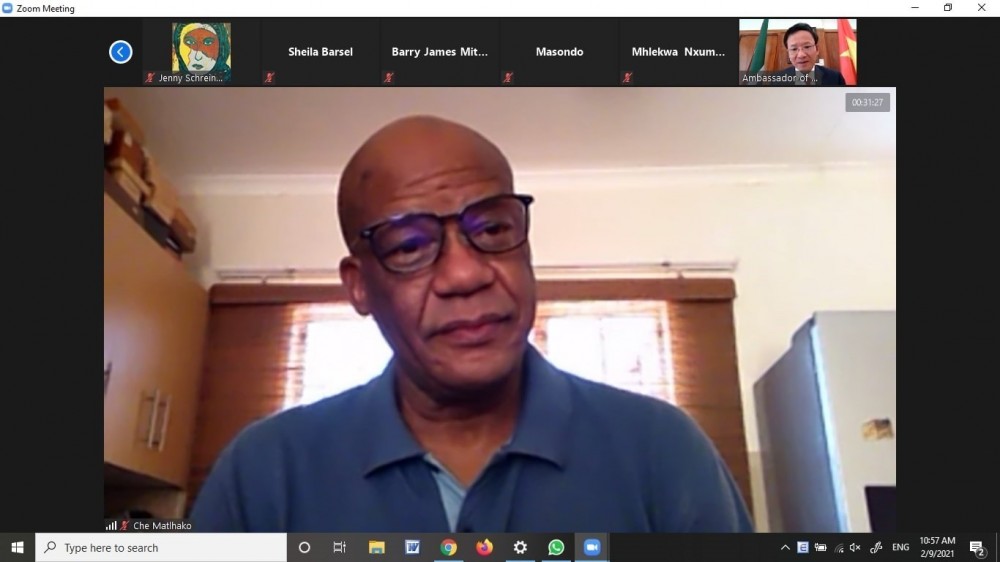Click the muted mic icon beside Che Matlhako
The image size is (1000, 562).
125,525
